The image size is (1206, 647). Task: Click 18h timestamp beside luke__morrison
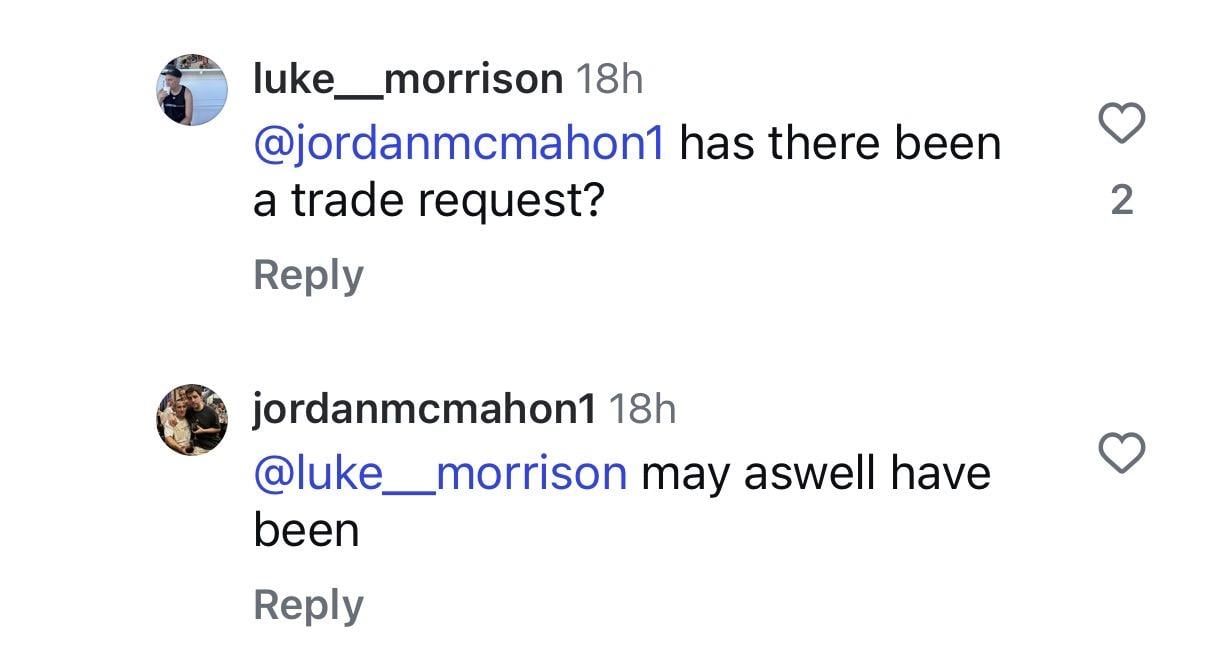coord(609,79)
